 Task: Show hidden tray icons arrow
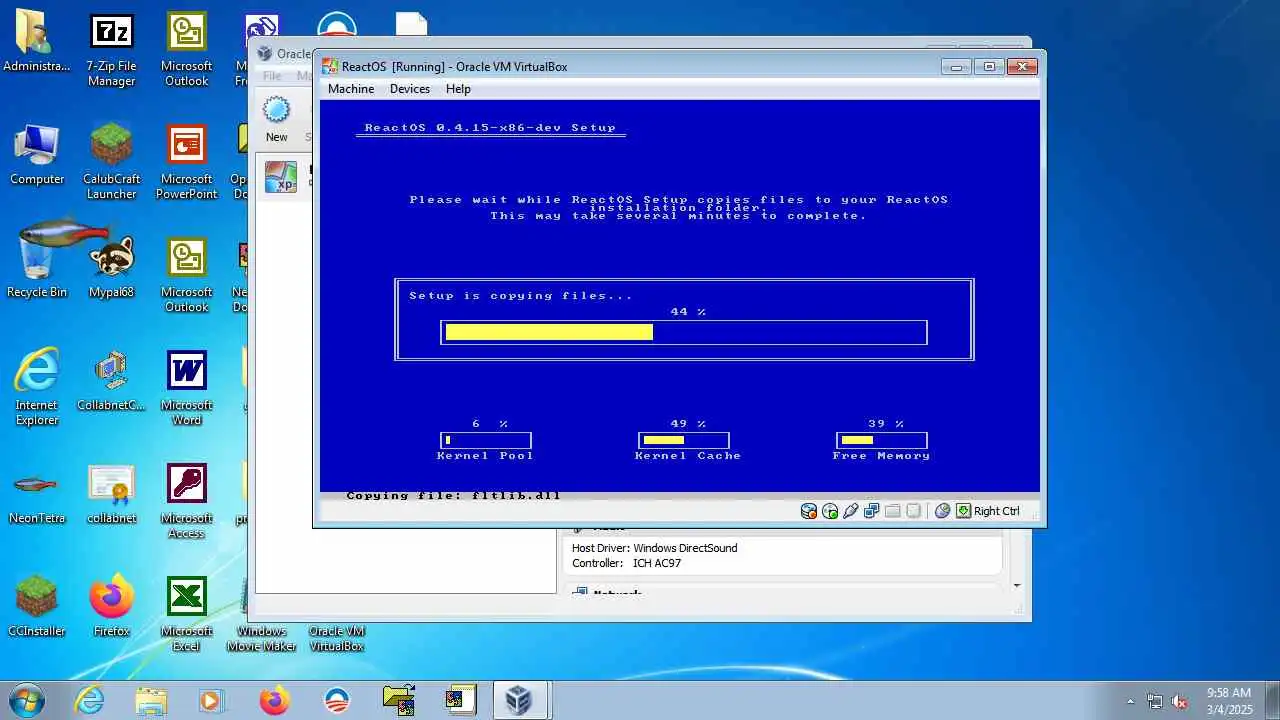(1131, 701)
